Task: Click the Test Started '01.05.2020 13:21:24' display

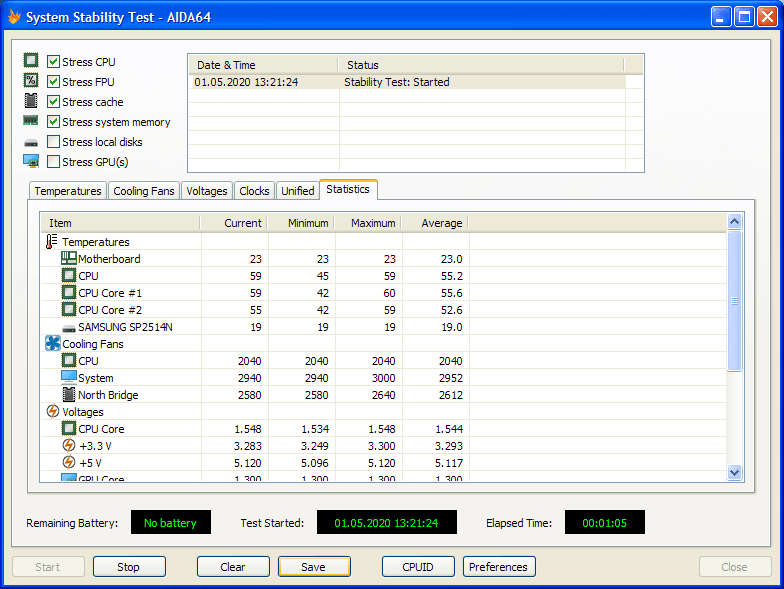Action: point(386,522)
